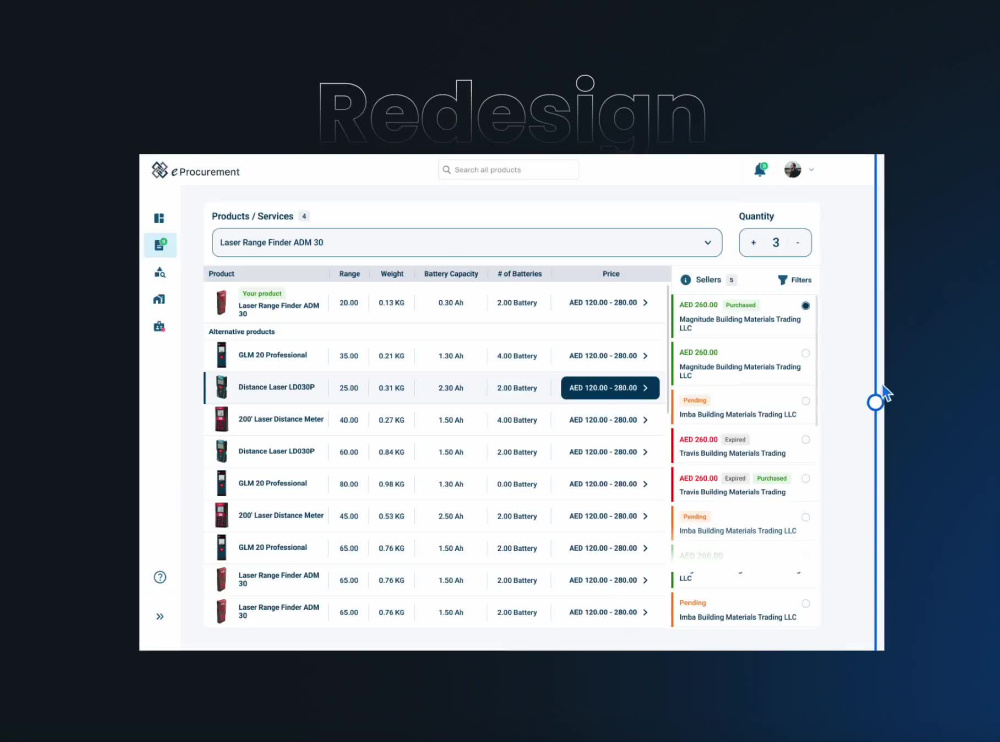Viewport: 1000px width, 742px height.
Task: Click the 2.30 Ah battery capacity cell
Action: click(x=451, y=388)
